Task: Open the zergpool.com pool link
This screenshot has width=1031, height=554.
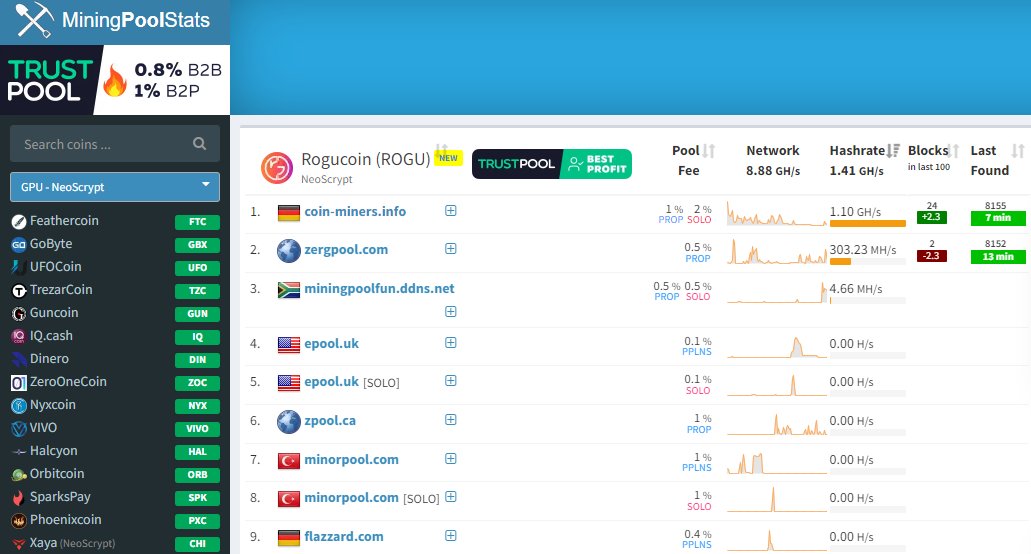Action: [346, 250]
